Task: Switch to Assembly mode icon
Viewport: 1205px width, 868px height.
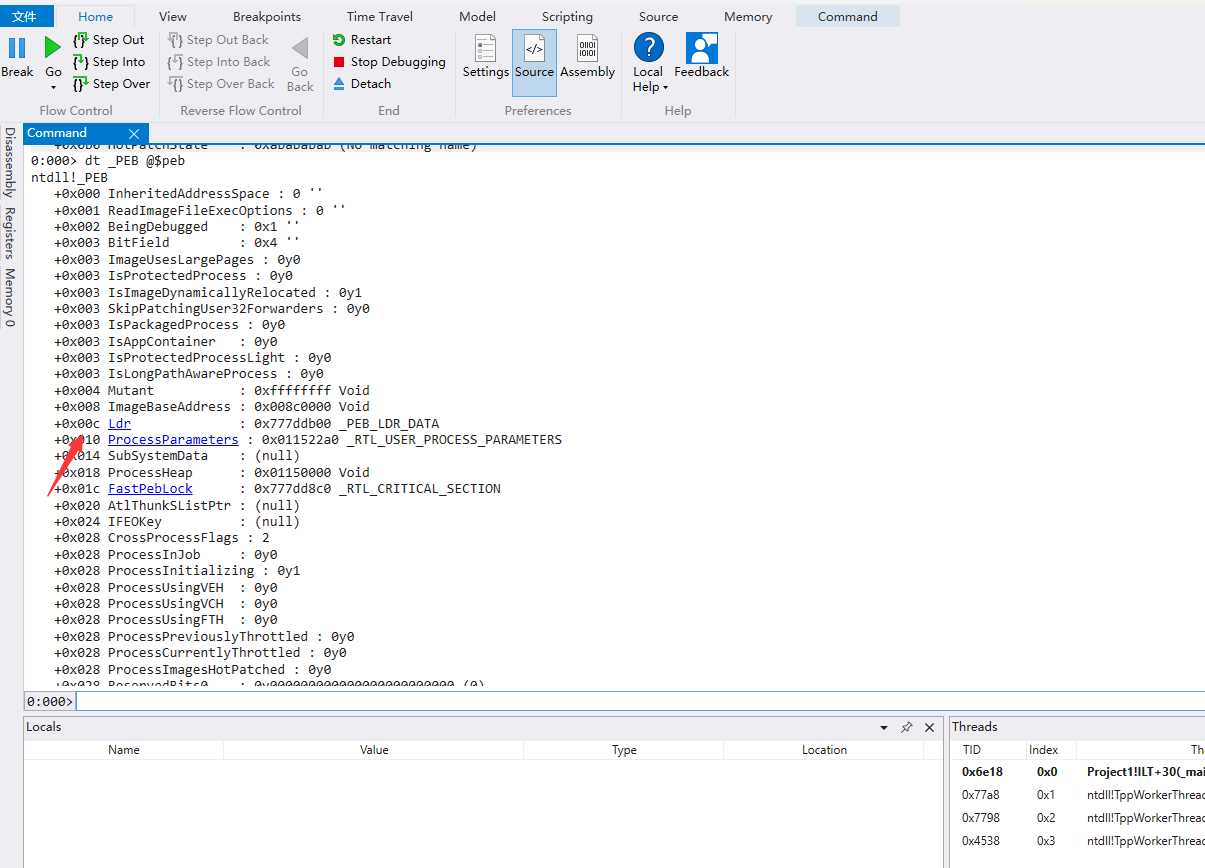Action: [x=587, y=50]
